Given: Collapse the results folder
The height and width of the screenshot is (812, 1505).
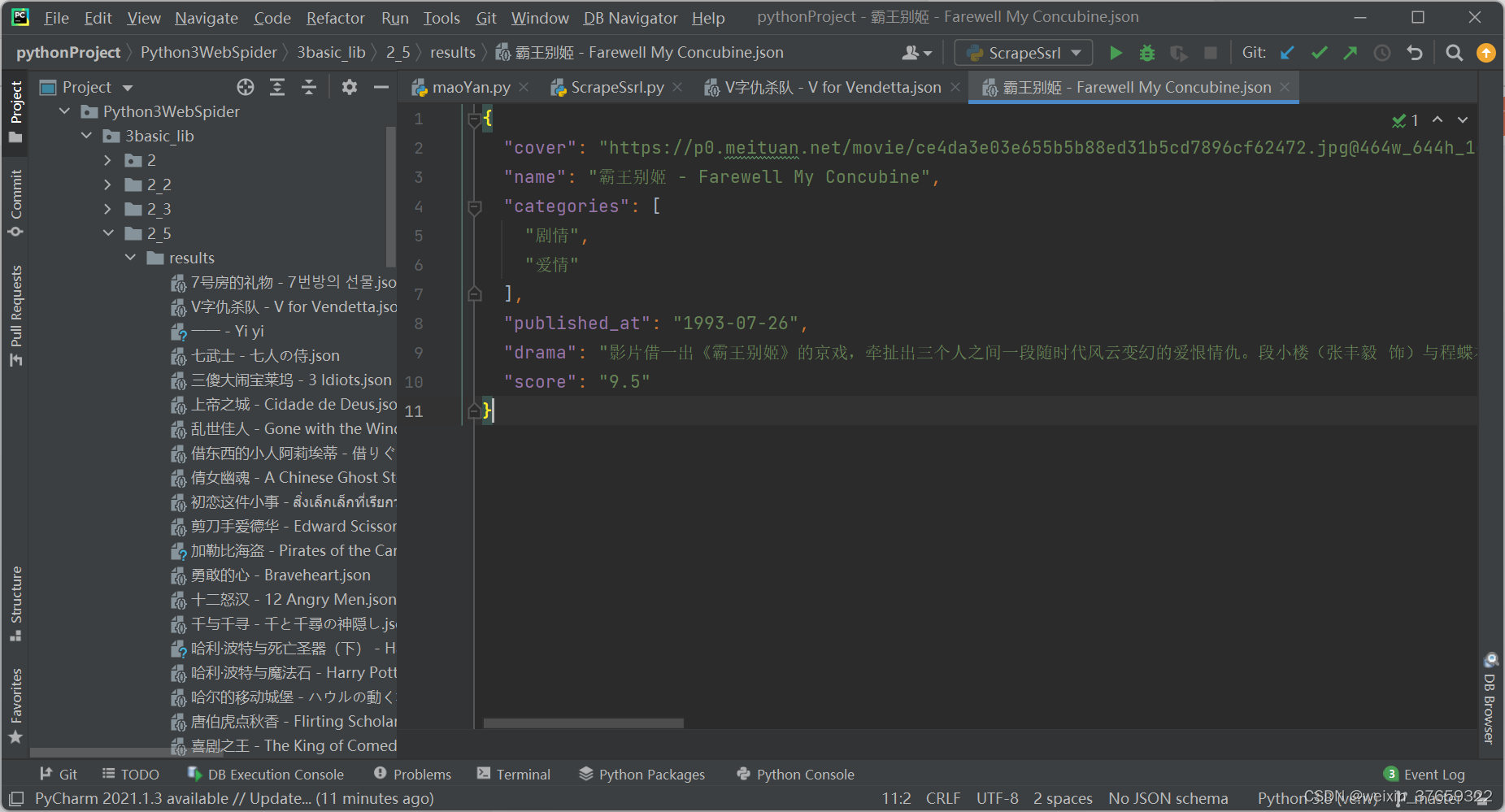Looking at the screenshot, I should (x=130, y=258).
